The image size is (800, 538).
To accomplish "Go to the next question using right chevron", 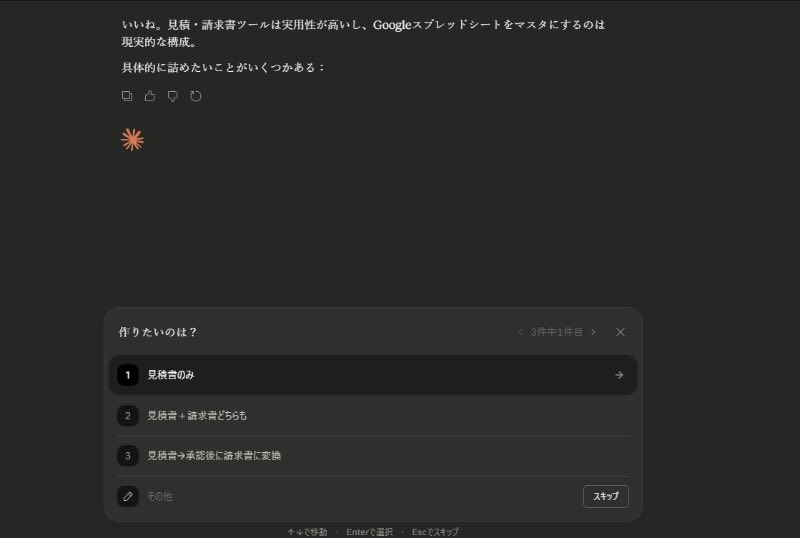I will click(593, 332).
